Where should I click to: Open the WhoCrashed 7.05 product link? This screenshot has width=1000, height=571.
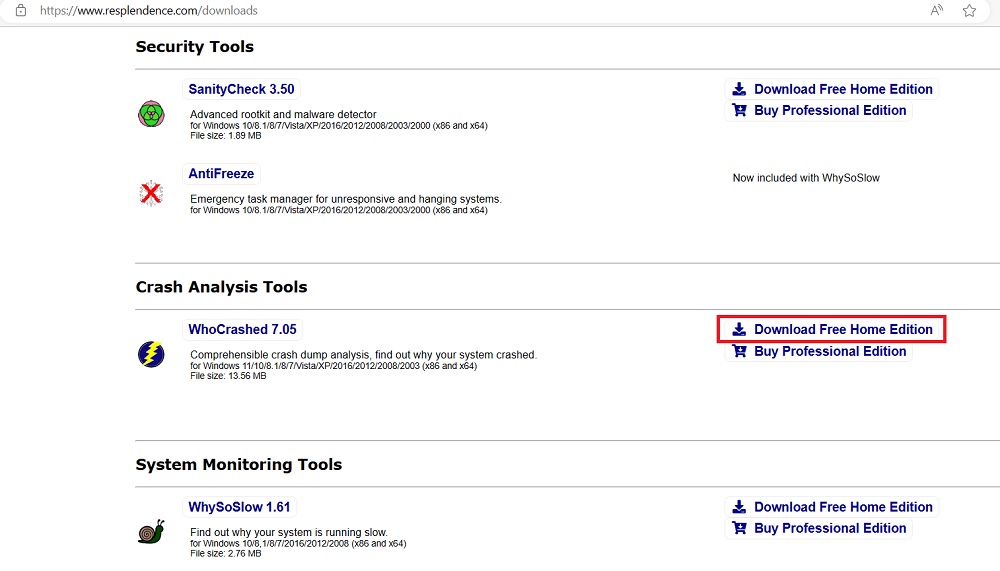pos(242,329)
